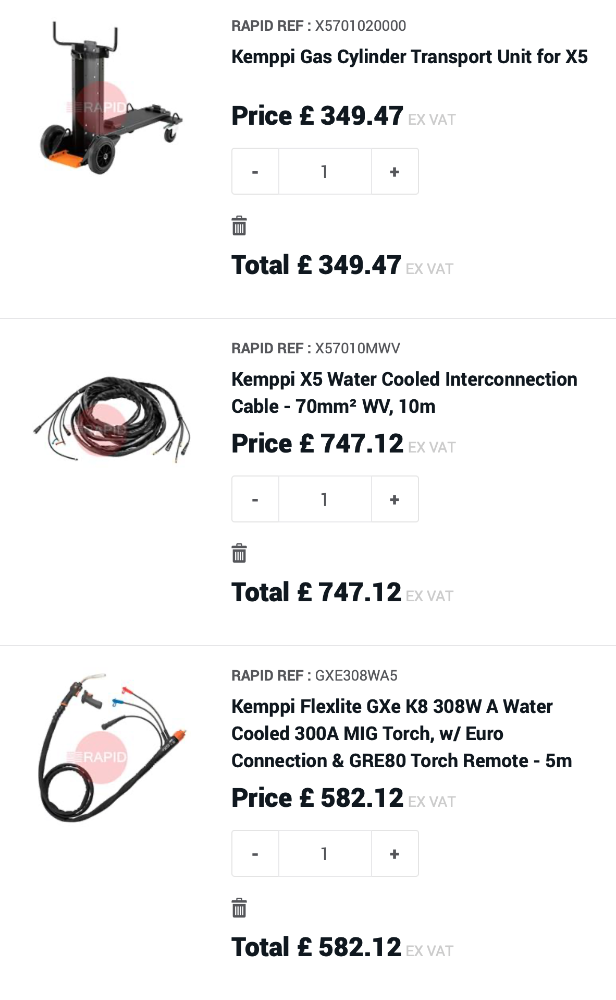The image size is (616, 1000).
Task: Trash the Flexlite GXe MIG Torch item
Action: point(239,908)
